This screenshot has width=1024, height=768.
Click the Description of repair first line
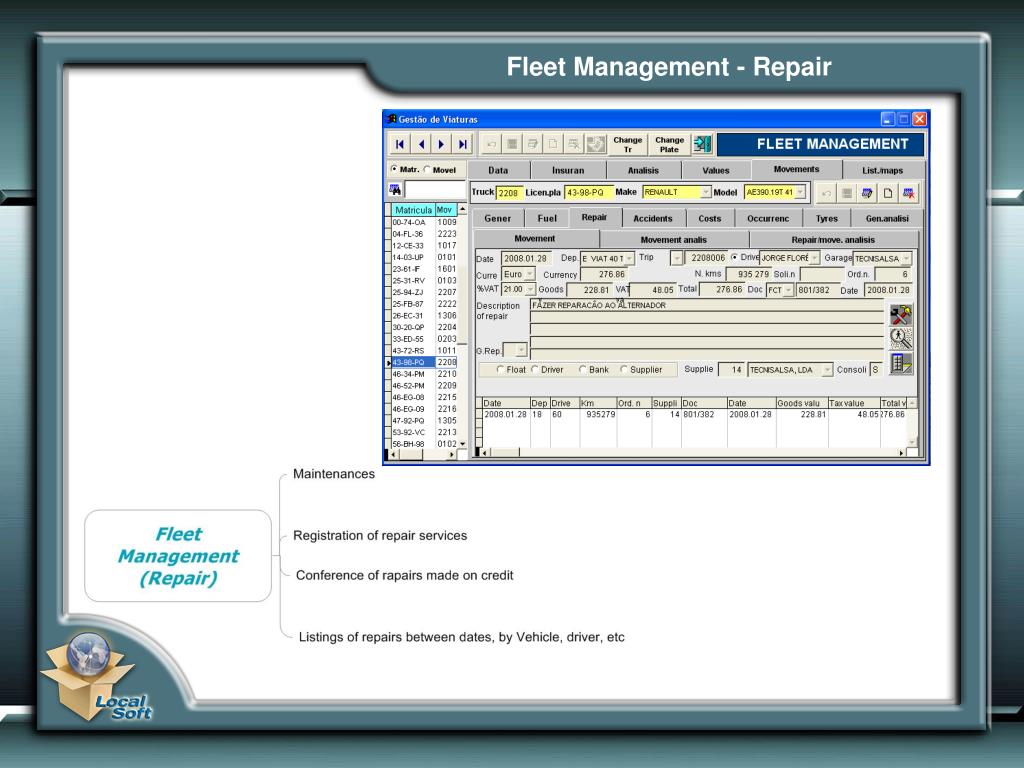[x=707, y=306]
